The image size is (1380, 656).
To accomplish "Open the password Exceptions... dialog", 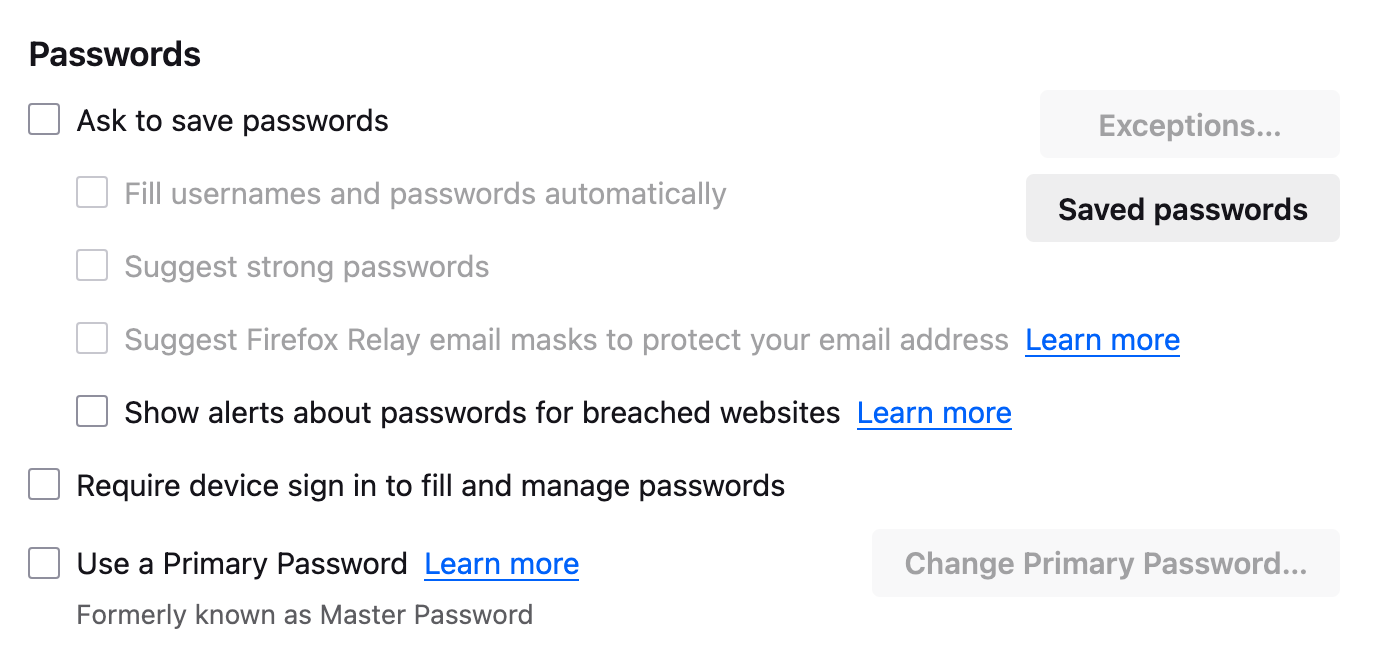I will tap(1189, 125).
